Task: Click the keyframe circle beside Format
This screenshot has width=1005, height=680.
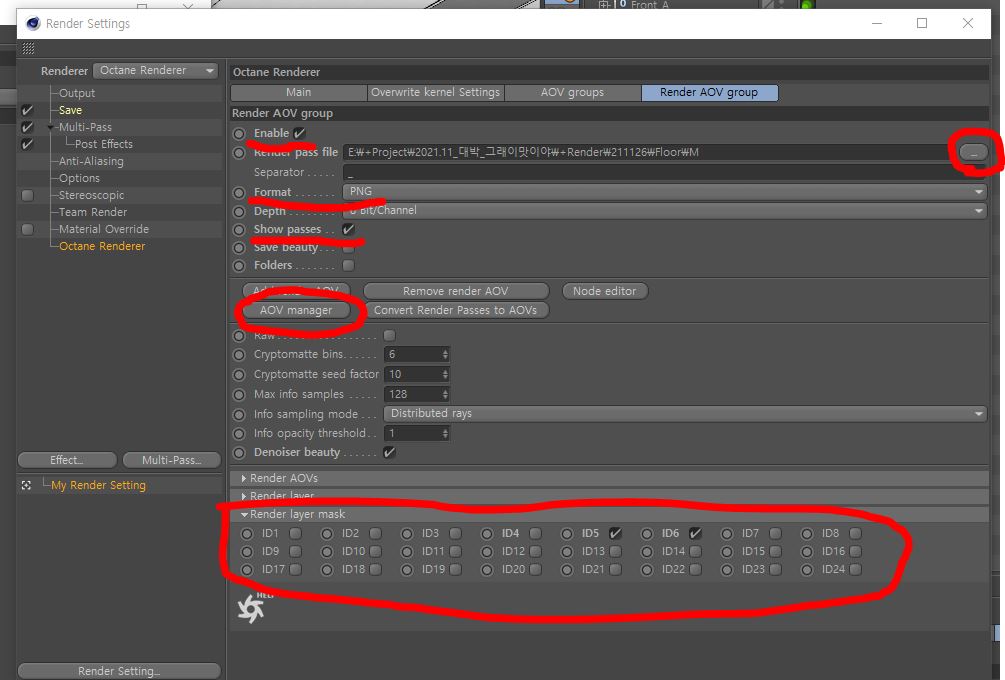Action: point(239,192)
